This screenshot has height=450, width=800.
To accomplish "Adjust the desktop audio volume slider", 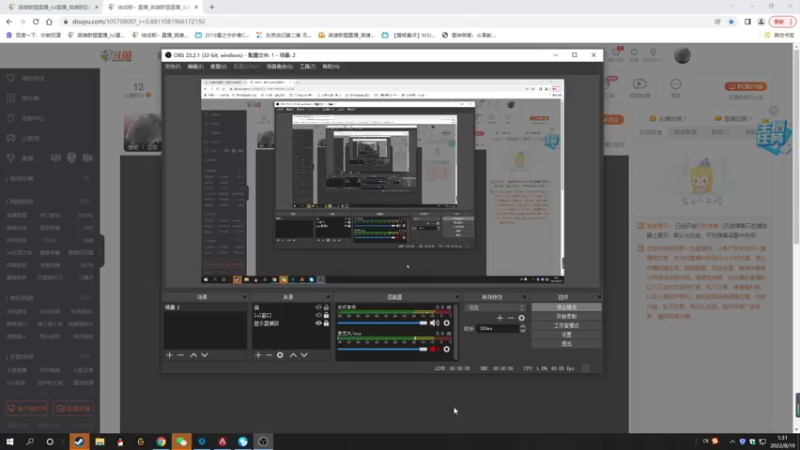I will point(382,323).
